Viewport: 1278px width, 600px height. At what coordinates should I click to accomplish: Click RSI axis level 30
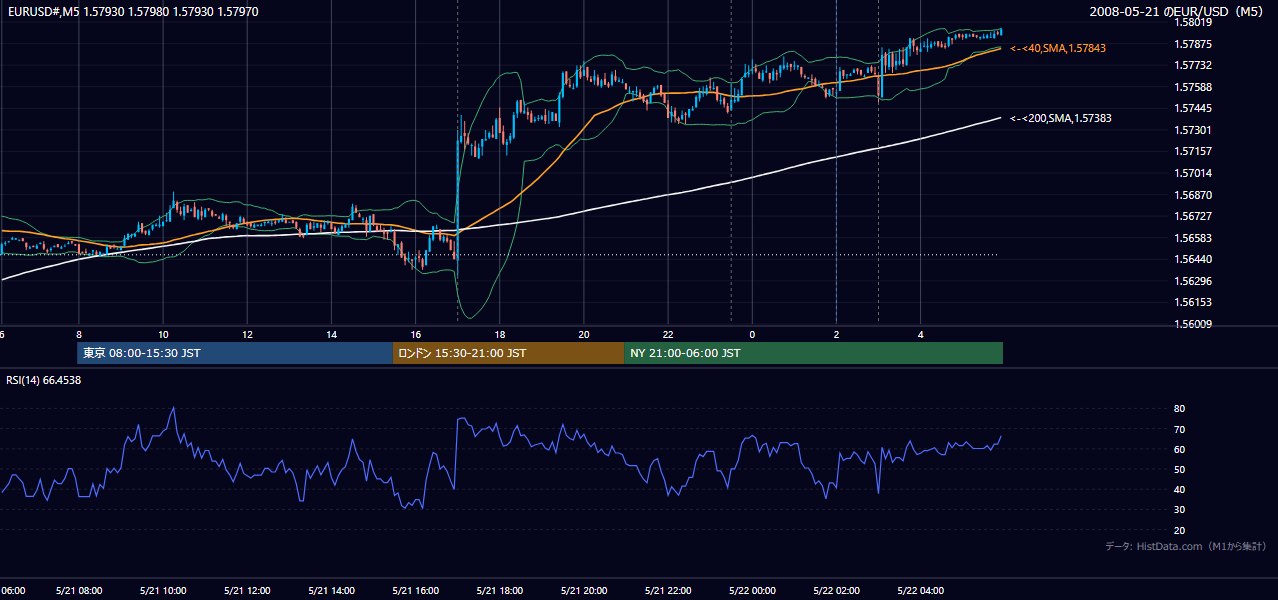tap(1179, 510)
